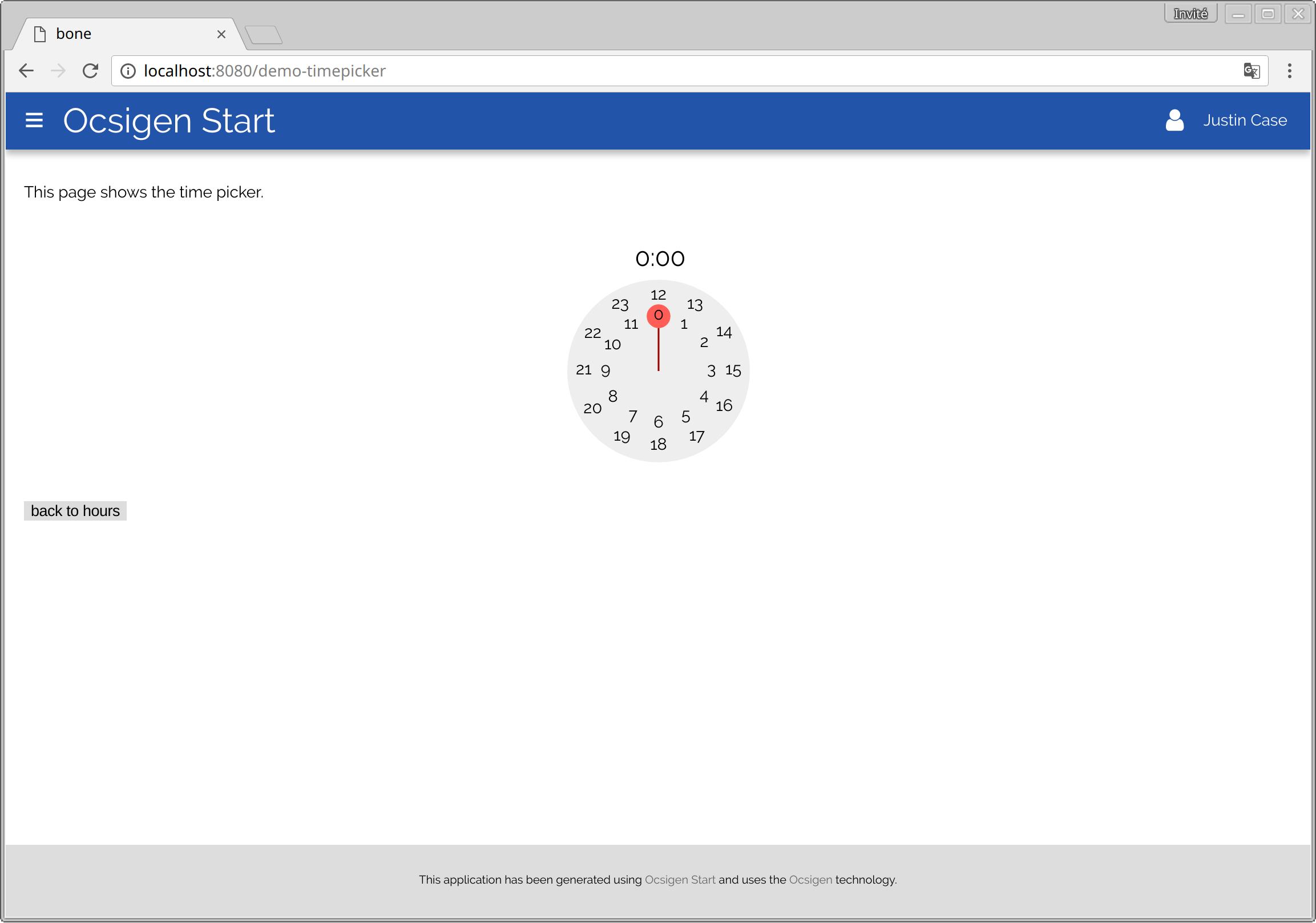Reload the page with the refresh icon
The width and height of the screenshot is (1316, 923).
coord(91,71)
